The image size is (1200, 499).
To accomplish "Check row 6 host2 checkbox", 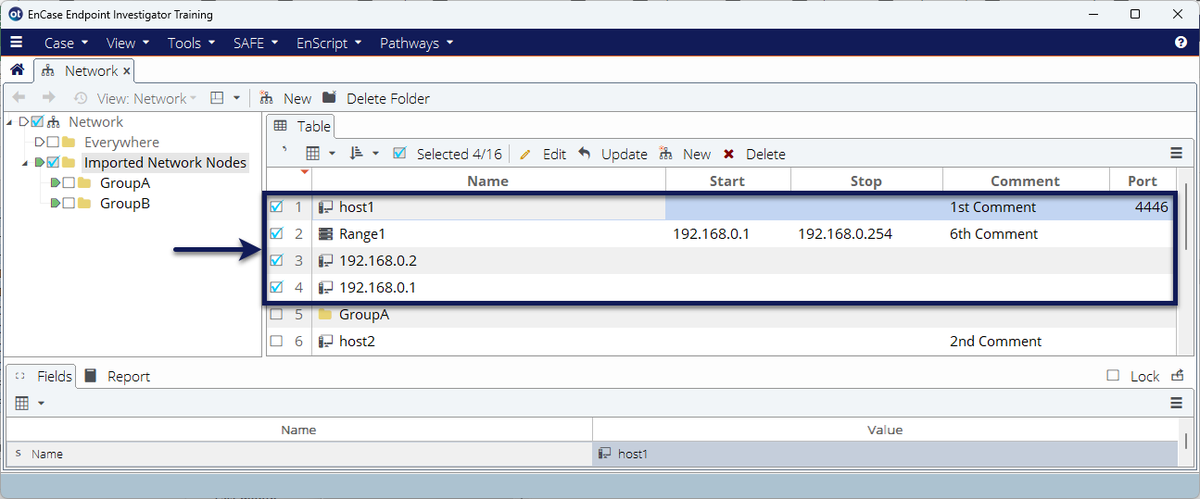I will [277, 341].
